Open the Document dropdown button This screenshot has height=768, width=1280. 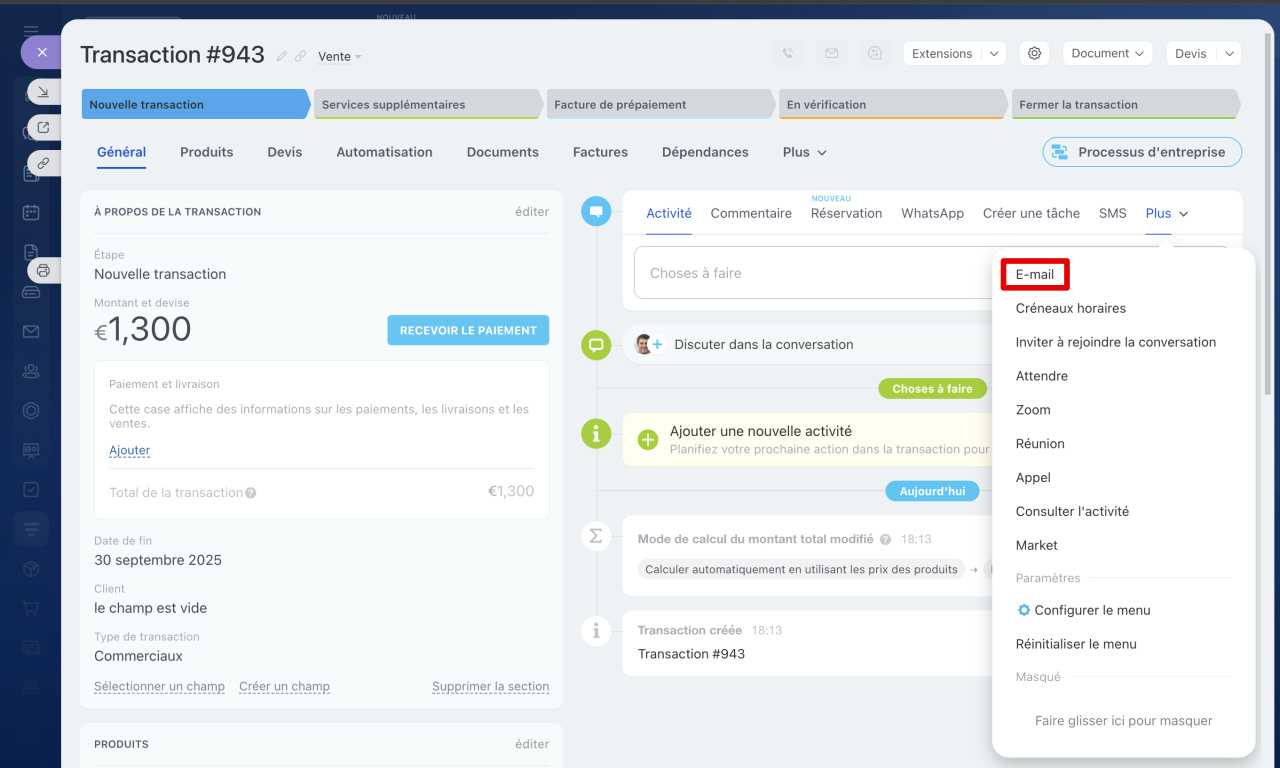coord(1107,54)
